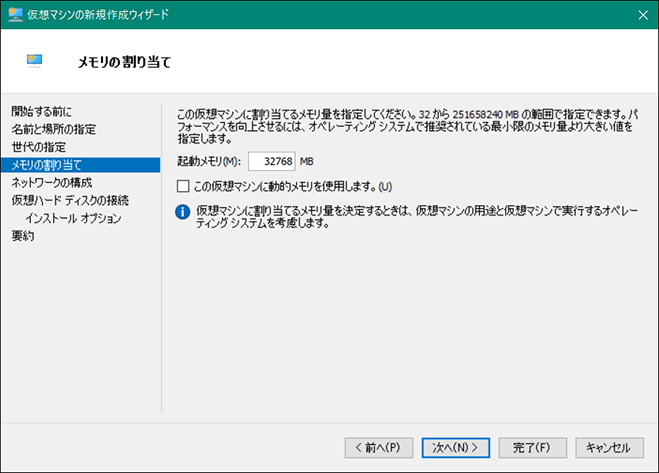Go to the インストール オプション step
The width and height of the screenshot is (659, 473).
coord(73,218)
